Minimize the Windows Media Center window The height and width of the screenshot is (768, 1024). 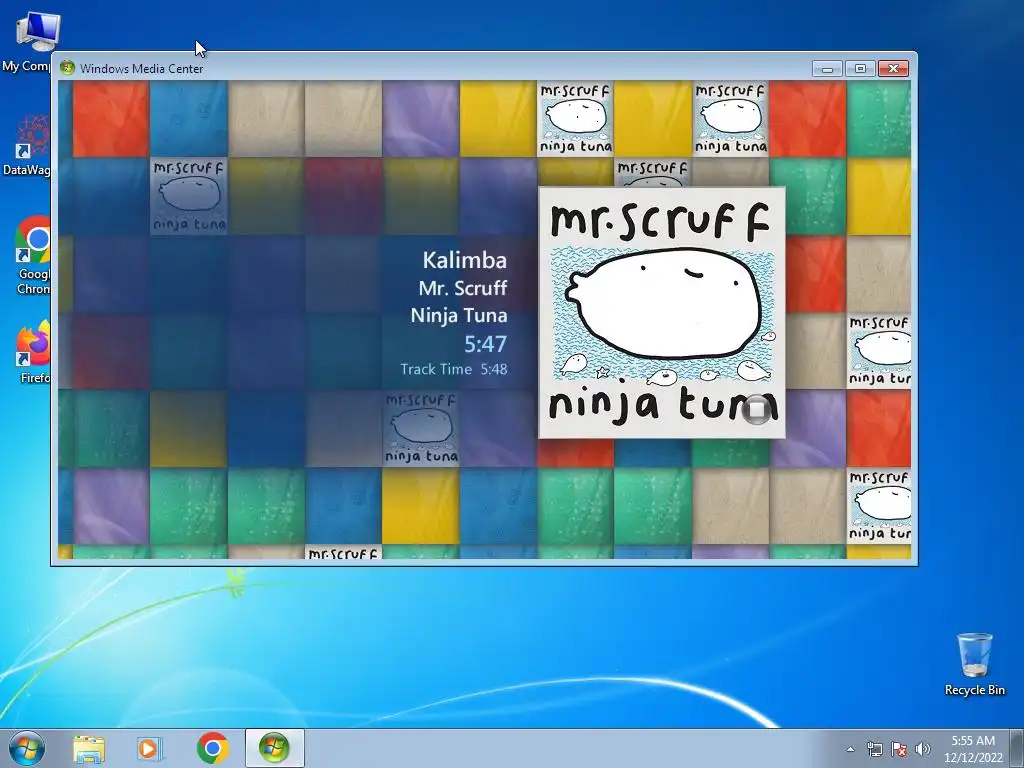point(827,69)
